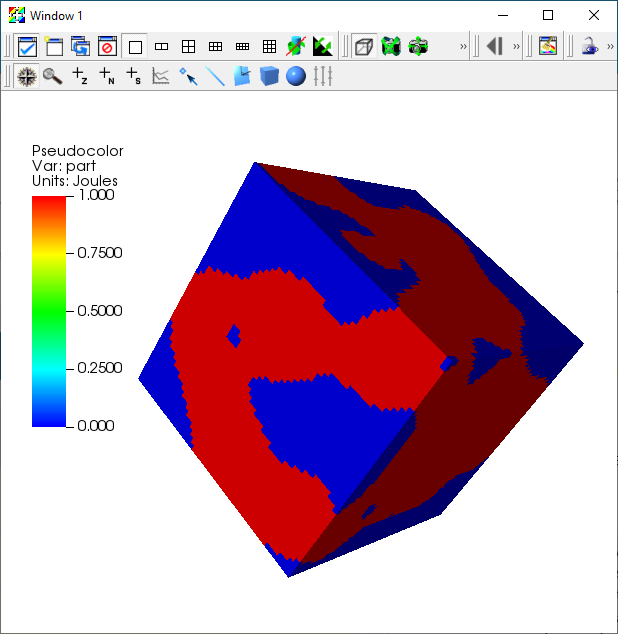The height and width of the screenshot is (634, 618).
Task: Click the clear window paintbrush icon
Action: pyautogui.click(x=548, y=46)
